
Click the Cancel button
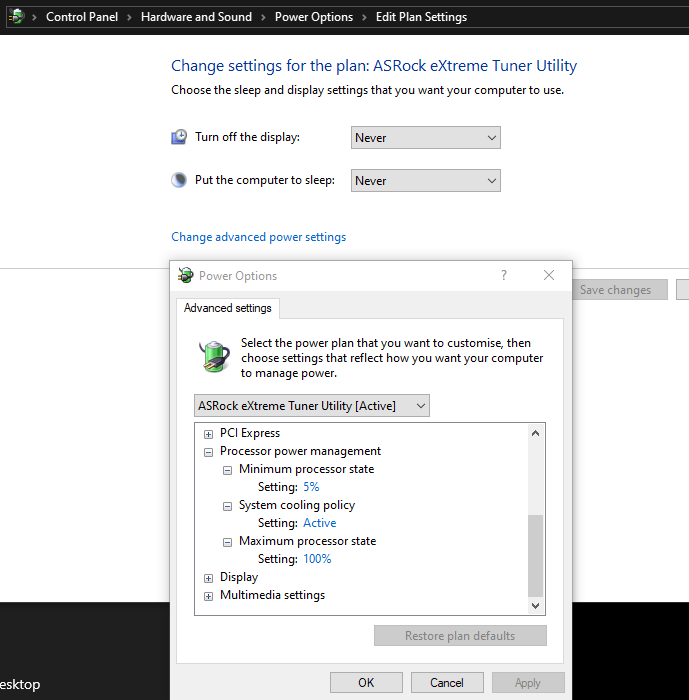pos(447,683)
